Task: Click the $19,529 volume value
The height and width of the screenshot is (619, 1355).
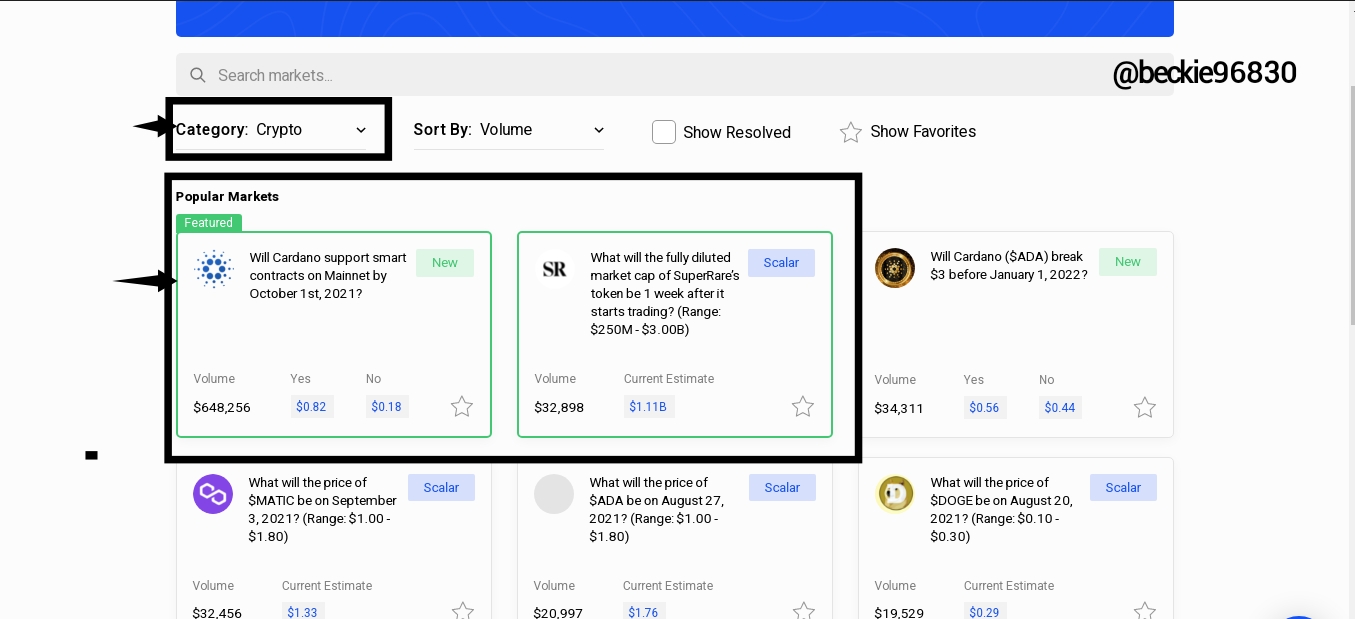Action: coord(899,613)
